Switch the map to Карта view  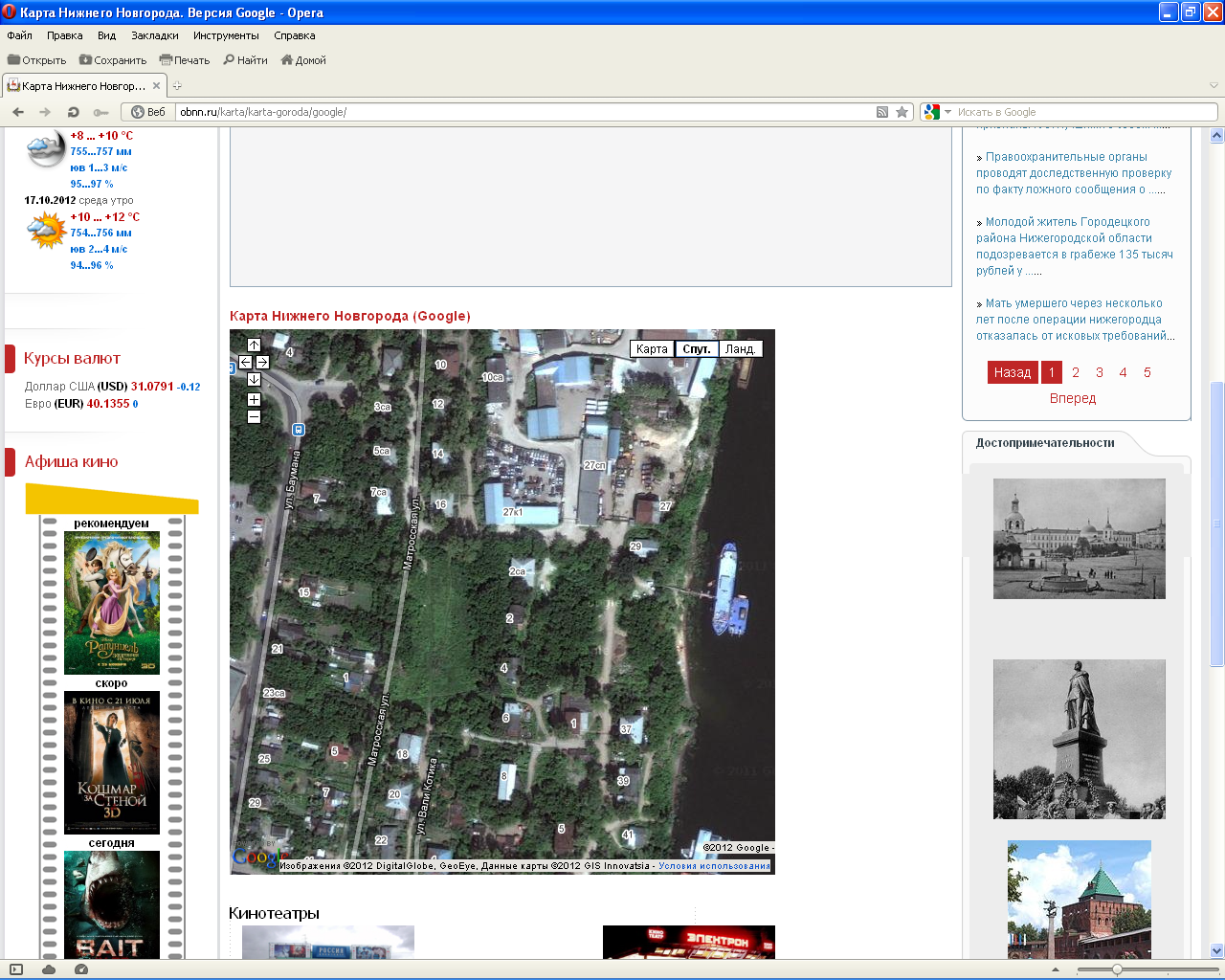click(652, 349)
